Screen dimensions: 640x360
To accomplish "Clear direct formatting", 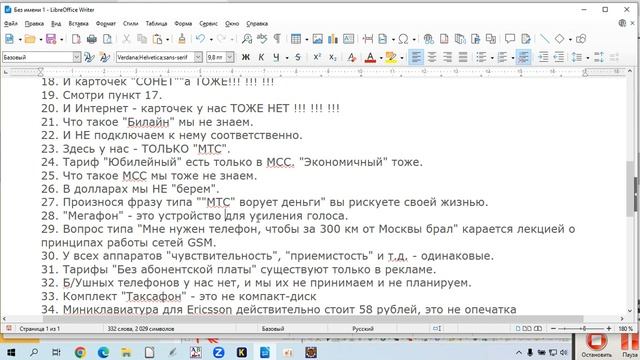I will point(351,58).
